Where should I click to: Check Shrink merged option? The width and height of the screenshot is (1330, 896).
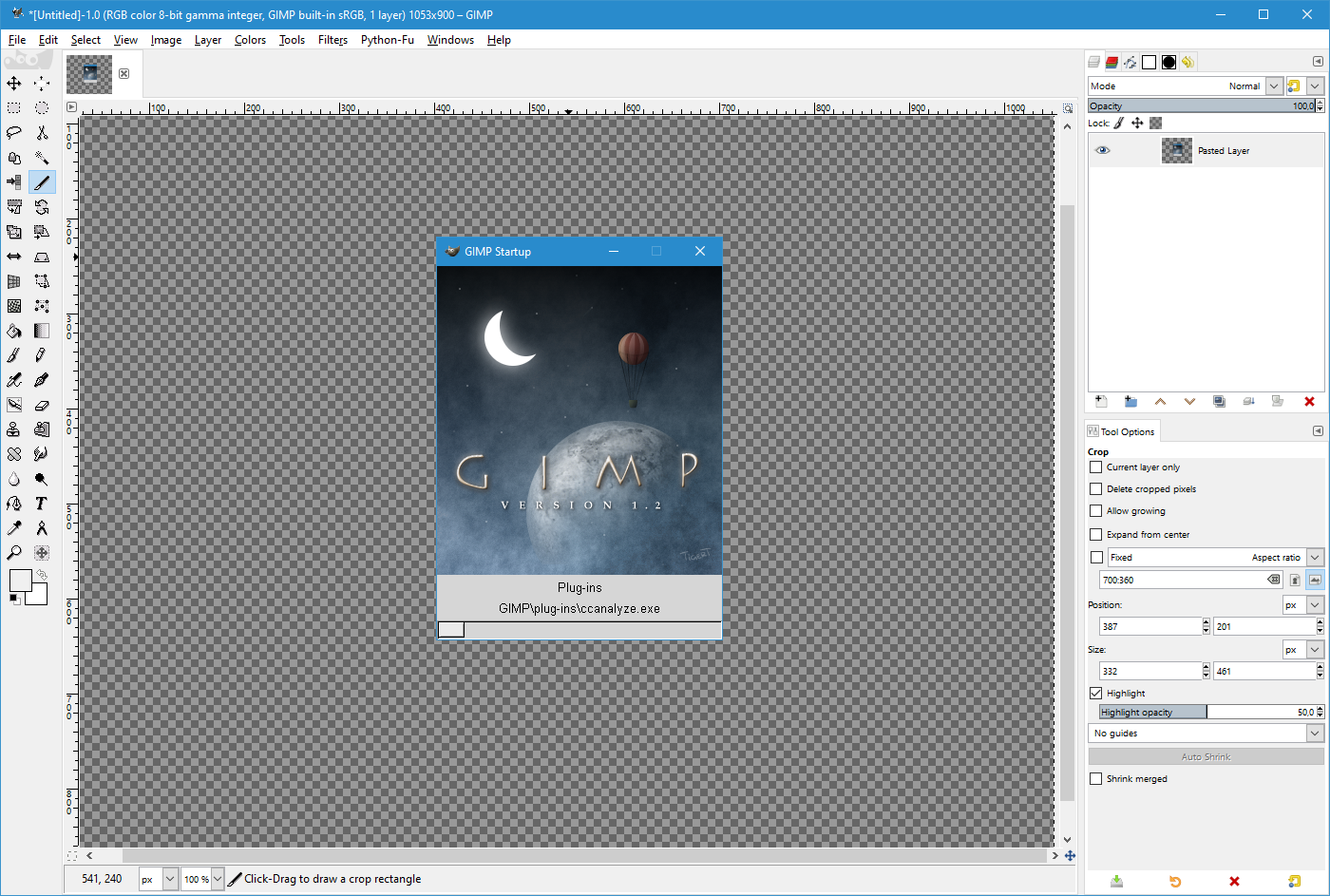pos(1095,779)
